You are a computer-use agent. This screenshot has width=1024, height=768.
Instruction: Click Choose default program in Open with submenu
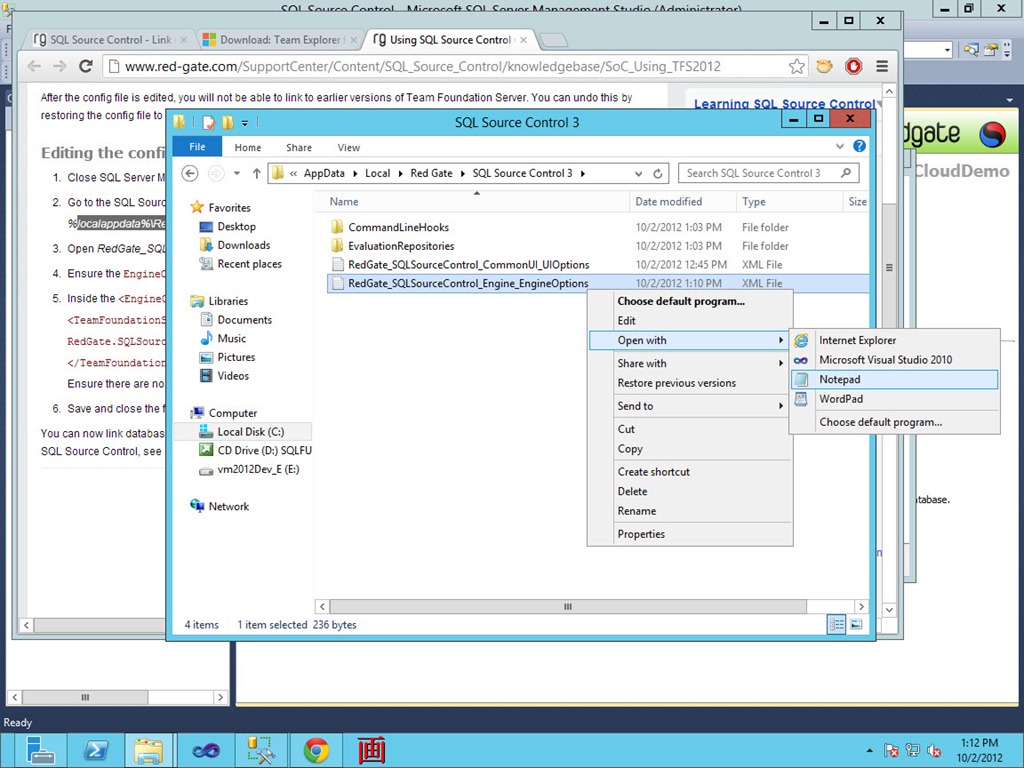(894, 423)
